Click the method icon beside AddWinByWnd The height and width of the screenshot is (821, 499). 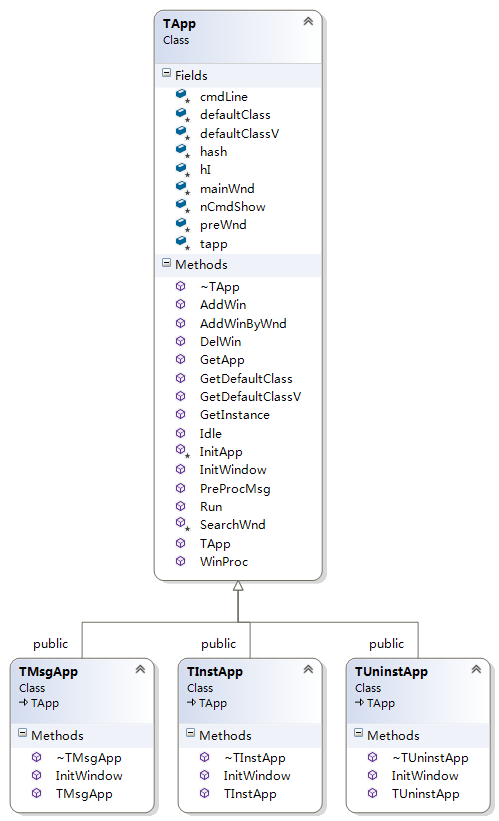click(181, 323)
